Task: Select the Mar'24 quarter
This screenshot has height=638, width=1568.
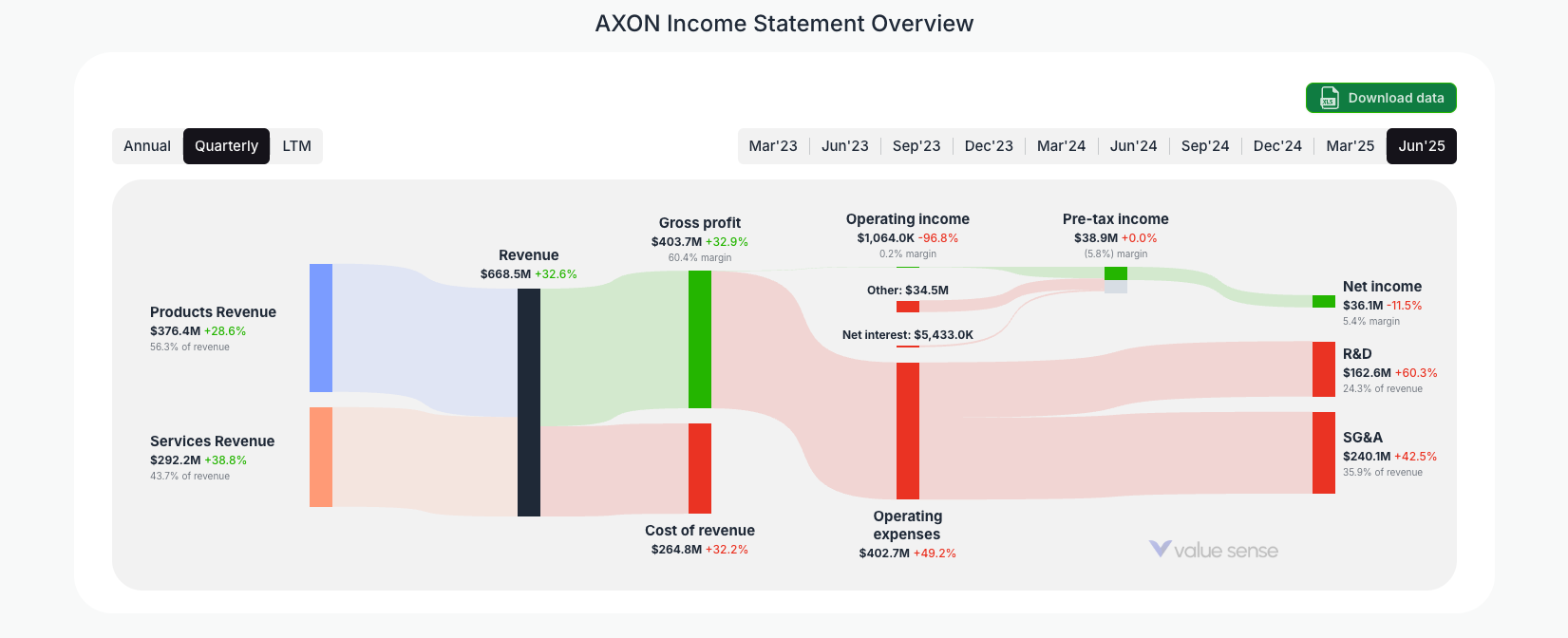Action: pyautogui.click(x=1061, y=146)
